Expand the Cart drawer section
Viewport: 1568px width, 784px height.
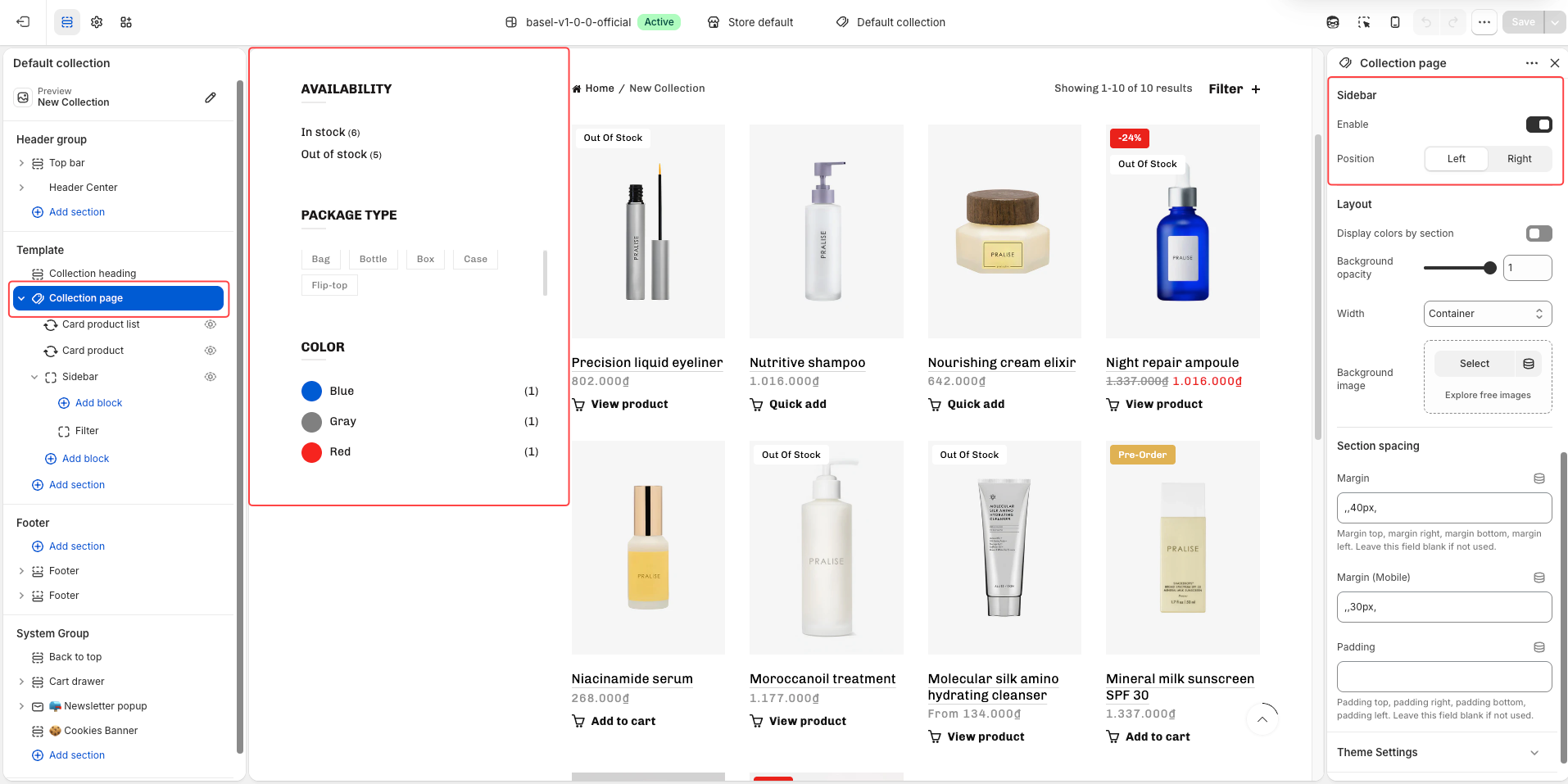[21, 682]
